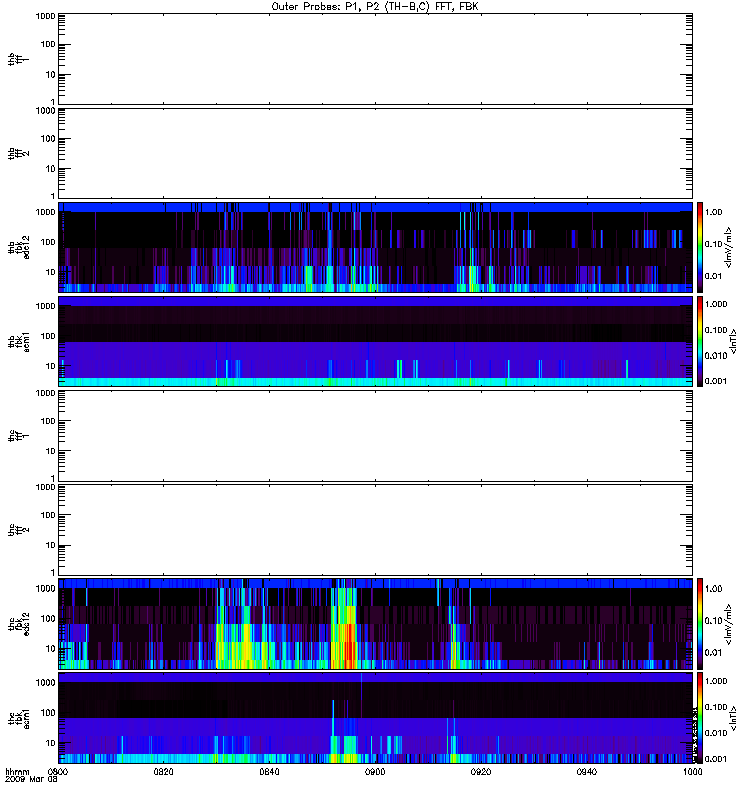Select the empty thb fff 1 panel
Screen dimensions: 750x800
click(376, 59)
